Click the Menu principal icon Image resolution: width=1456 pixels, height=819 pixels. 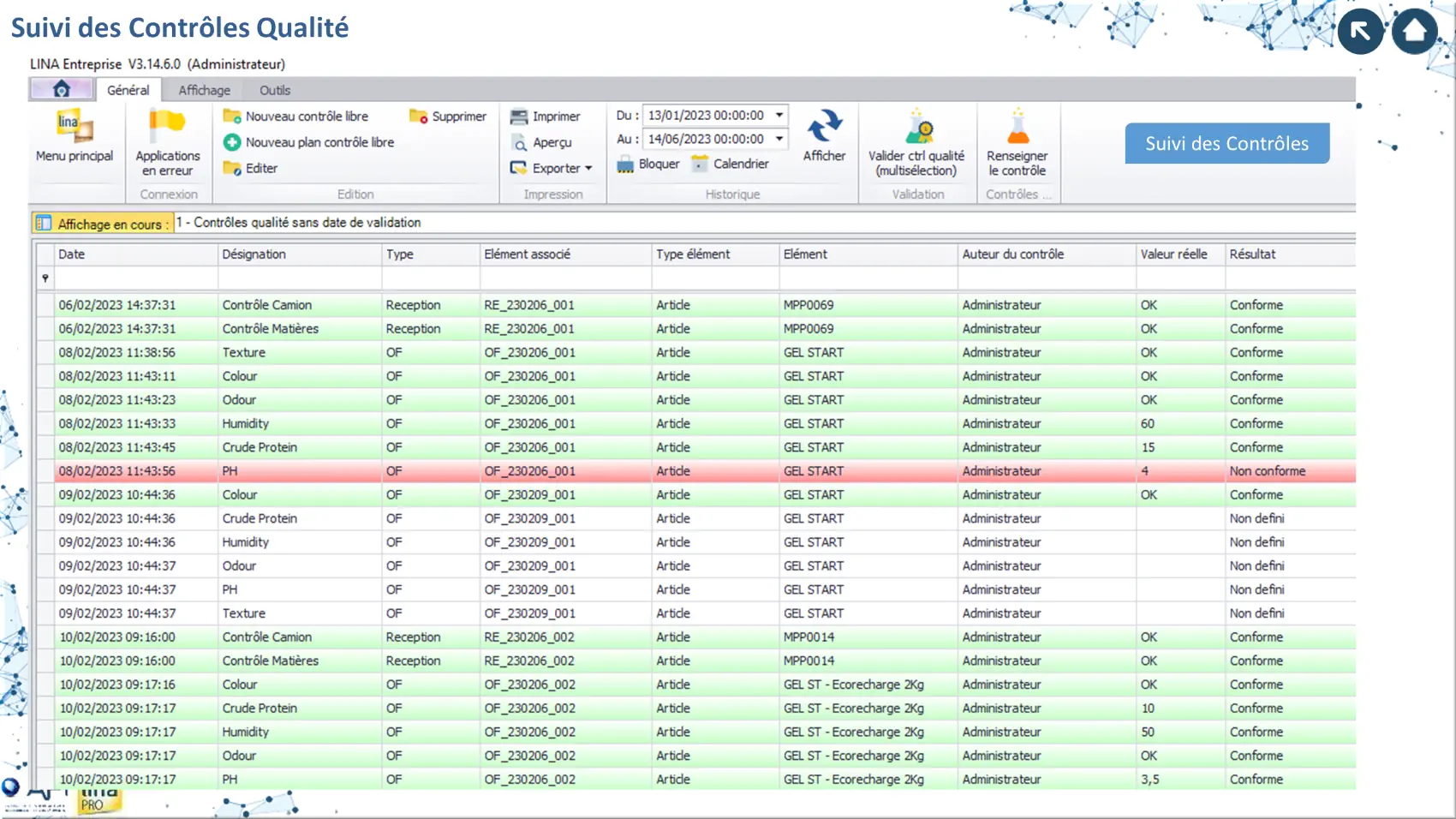click(x=74, y=127)
